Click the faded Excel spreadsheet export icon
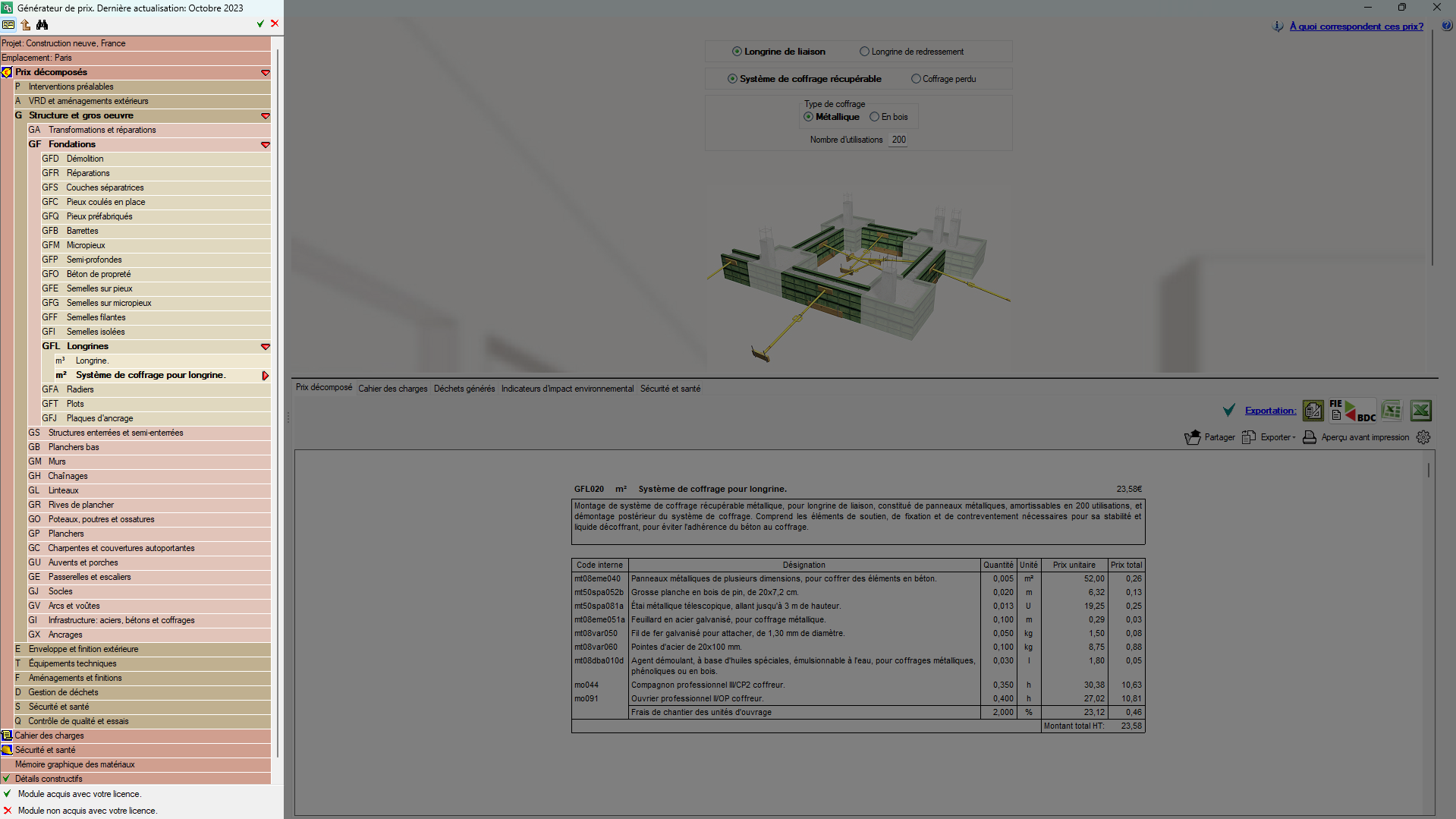1456x819 pixels. pyautogui.click(x=1392, y=411)
